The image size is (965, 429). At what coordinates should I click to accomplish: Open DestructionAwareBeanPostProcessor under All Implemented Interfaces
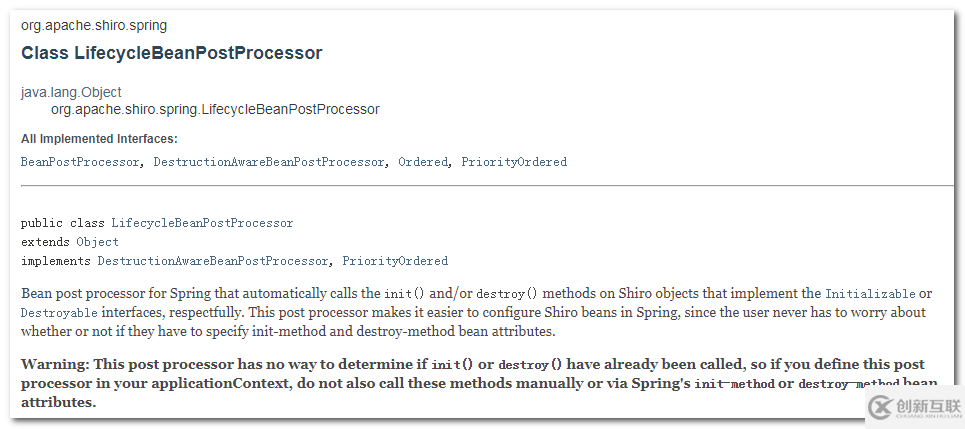point(268,162)
